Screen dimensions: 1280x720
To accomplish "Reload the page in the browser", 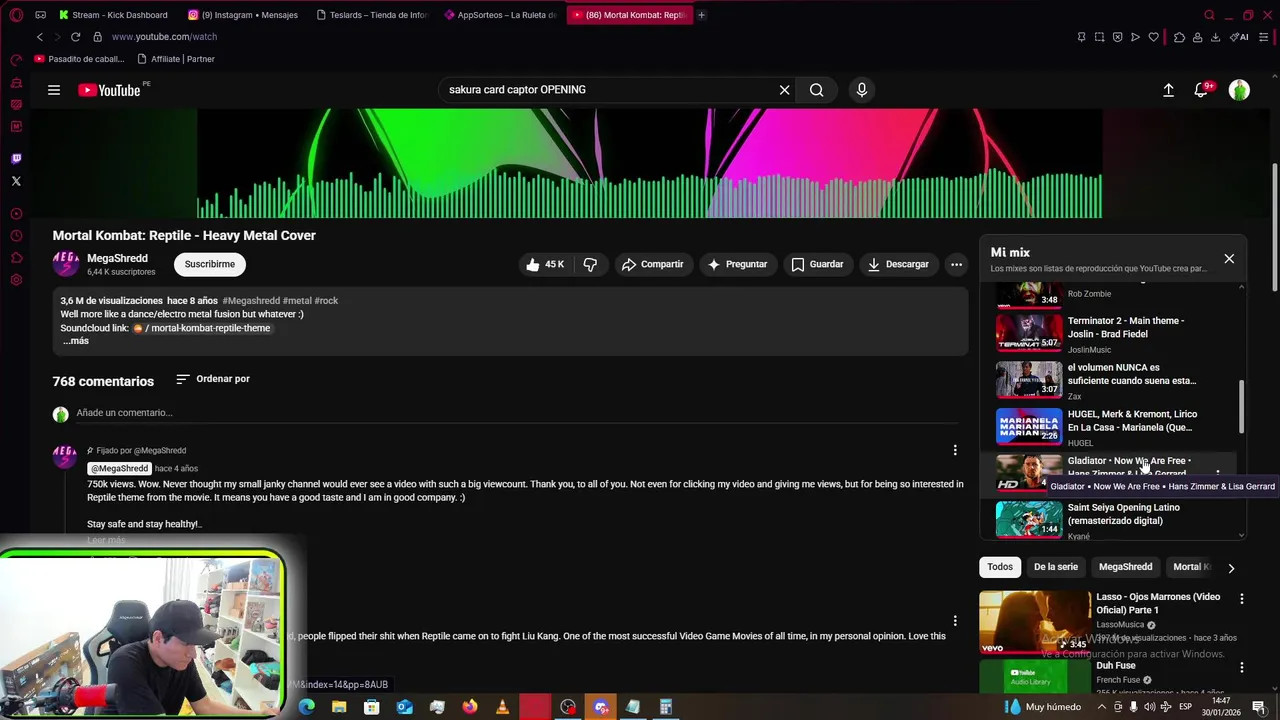I will (75, 37).
